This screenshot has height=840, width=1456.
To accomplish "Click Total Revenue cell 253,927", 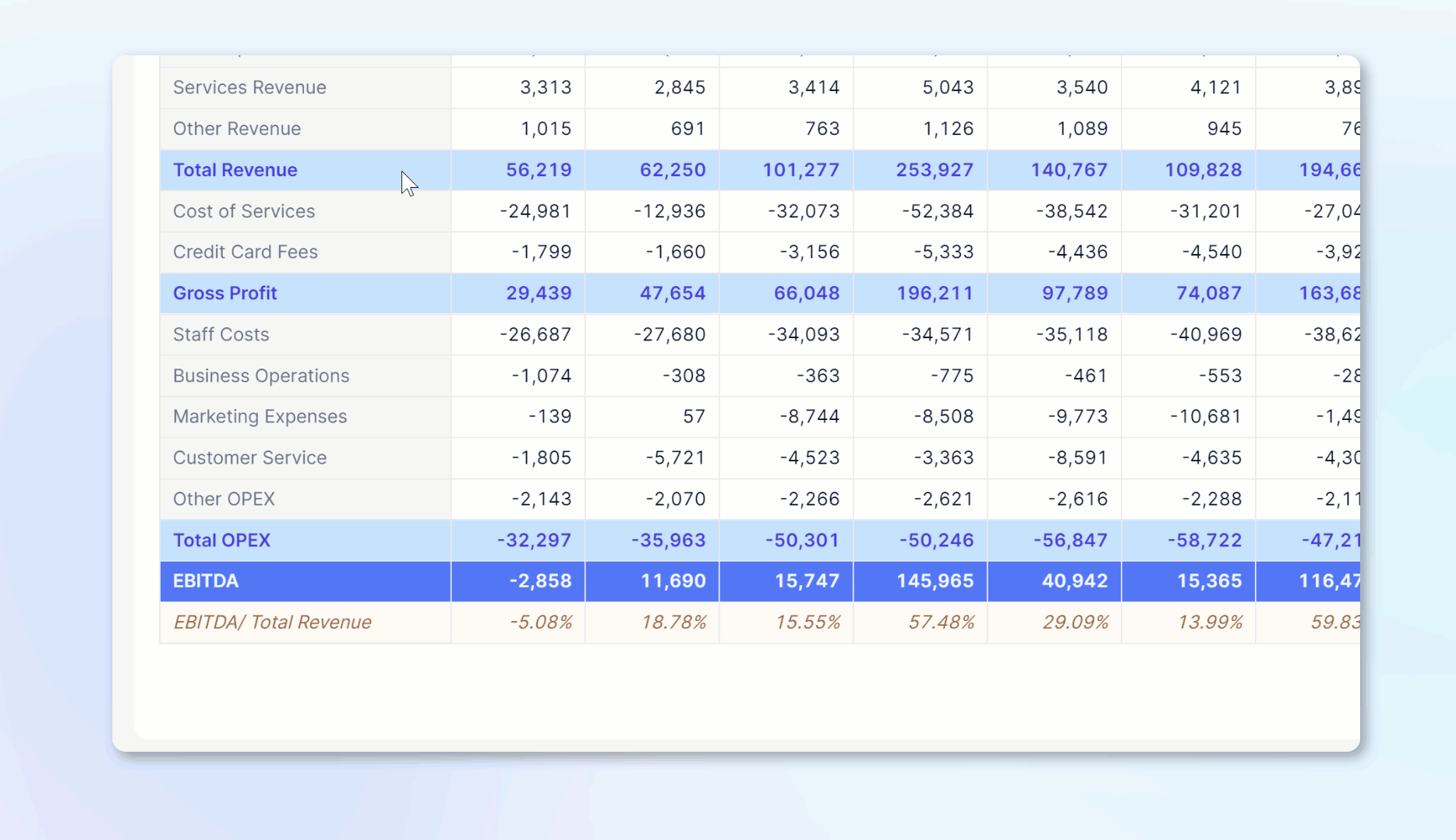I will [921, 170].
